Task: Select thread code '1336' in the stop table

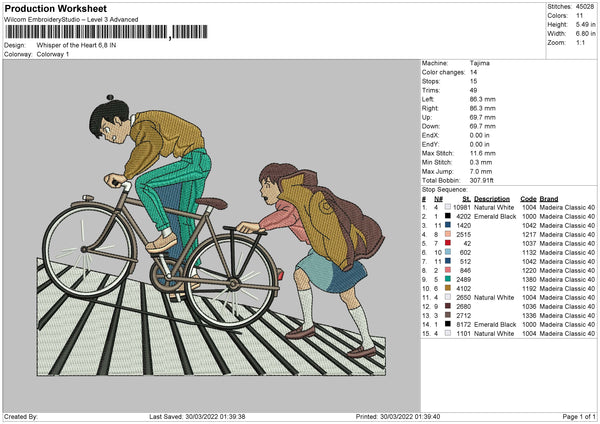Action: 530,315
